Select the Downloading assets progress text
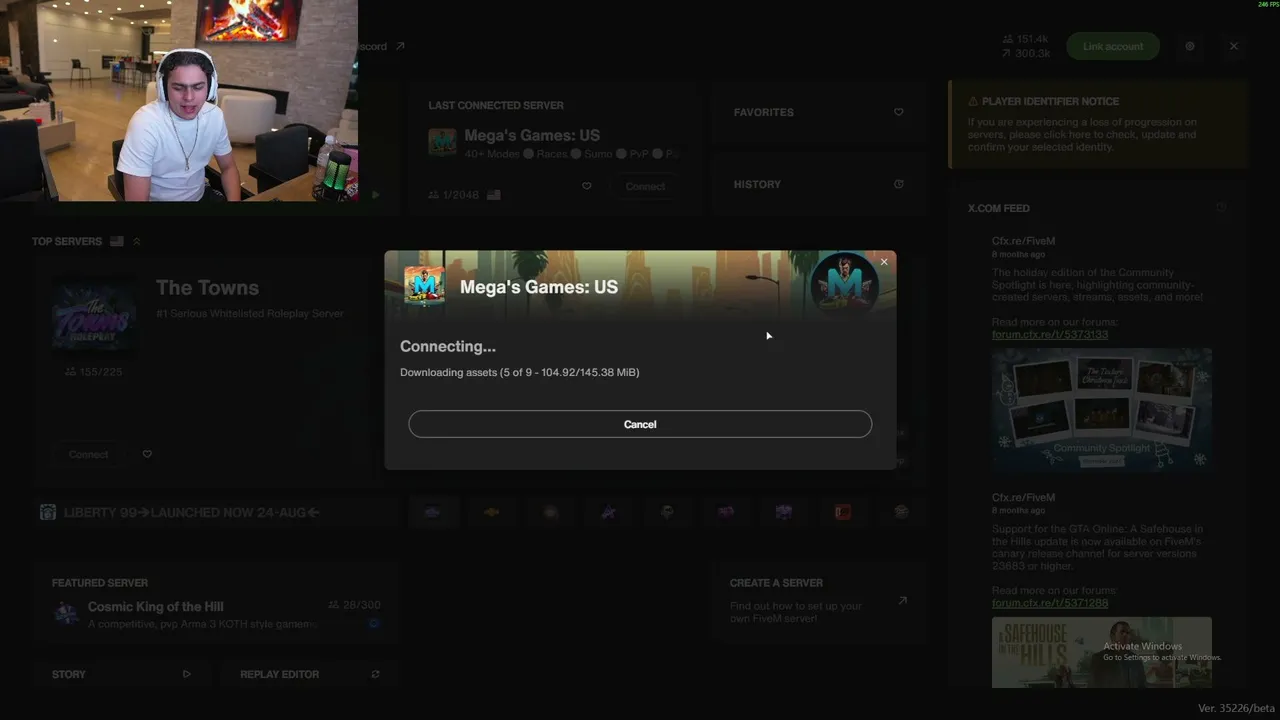The height and width of the screenshot is (720, 1280). click(520, 372)
